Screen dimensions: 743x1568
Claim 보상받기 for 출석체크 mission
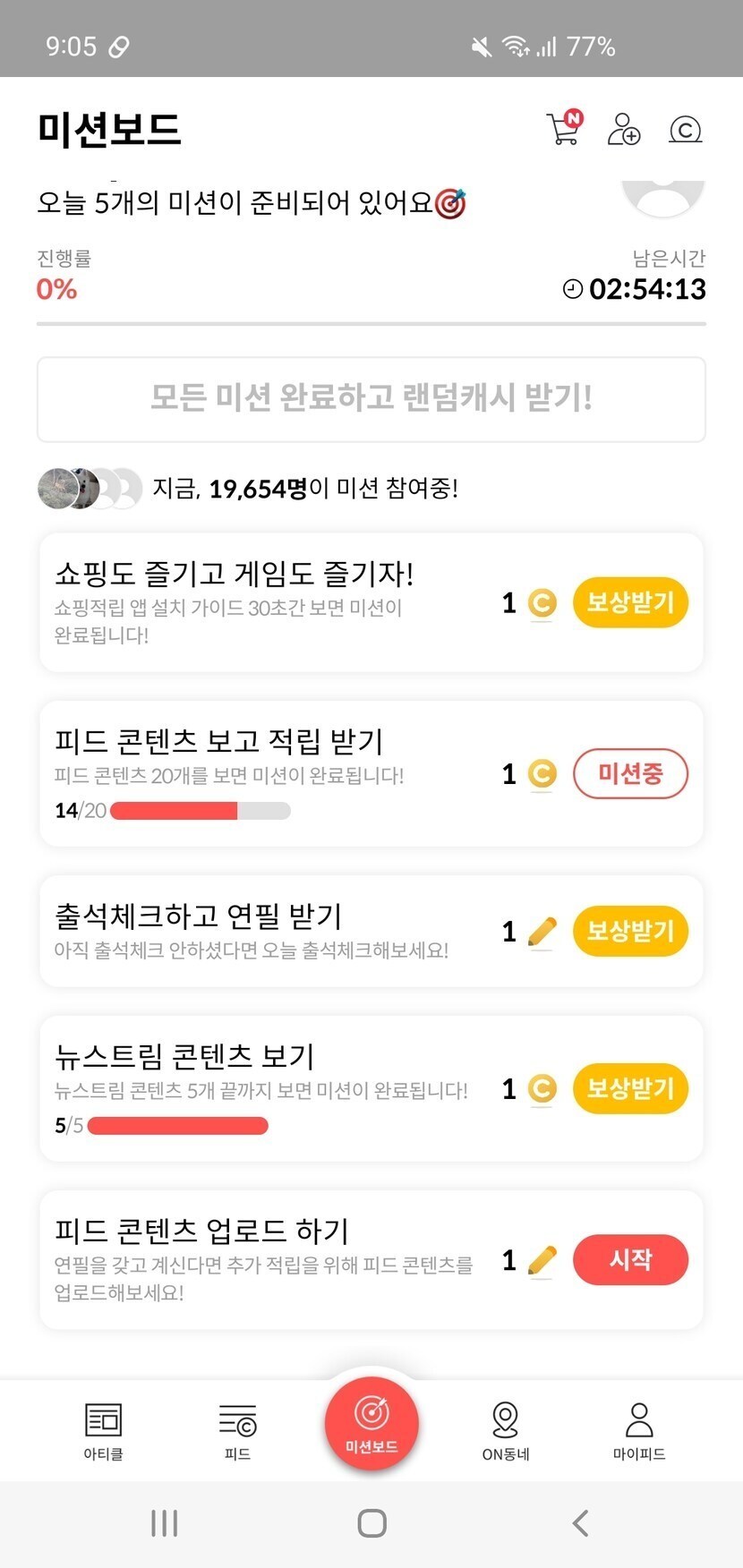(630, 931)
